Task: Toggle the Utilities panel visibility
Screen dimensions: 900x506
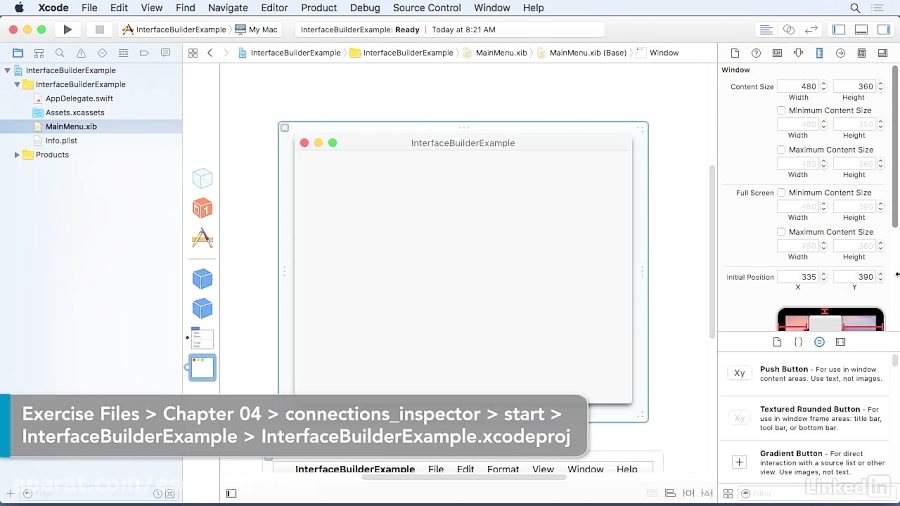Action: point(883,29)
